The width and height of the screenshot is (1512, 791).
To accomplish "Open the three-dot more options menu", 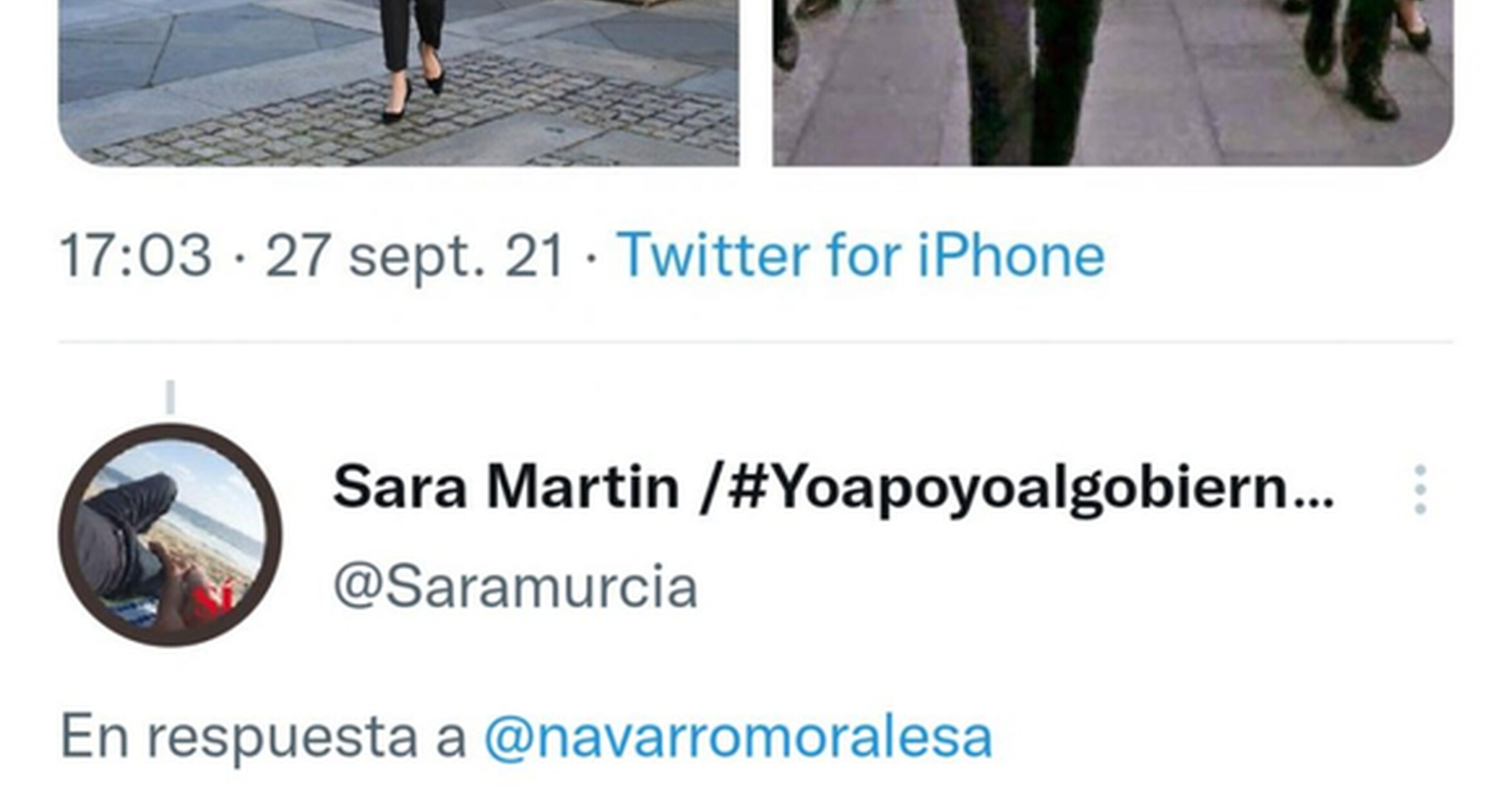I will click(x=1421, y=490).
